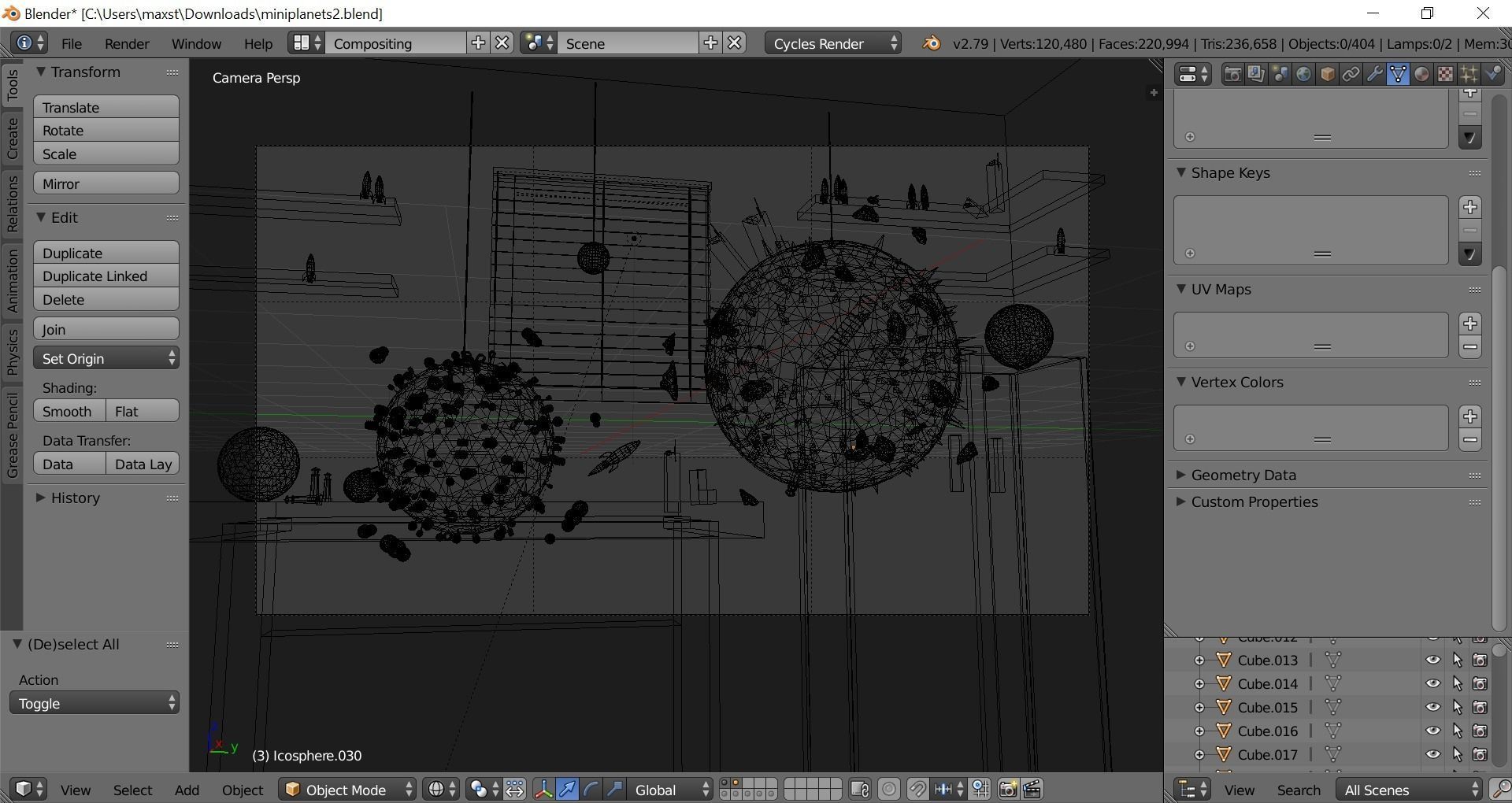Expand the History panel
This screenshot has height=803, width=1512.
point(75,498)
